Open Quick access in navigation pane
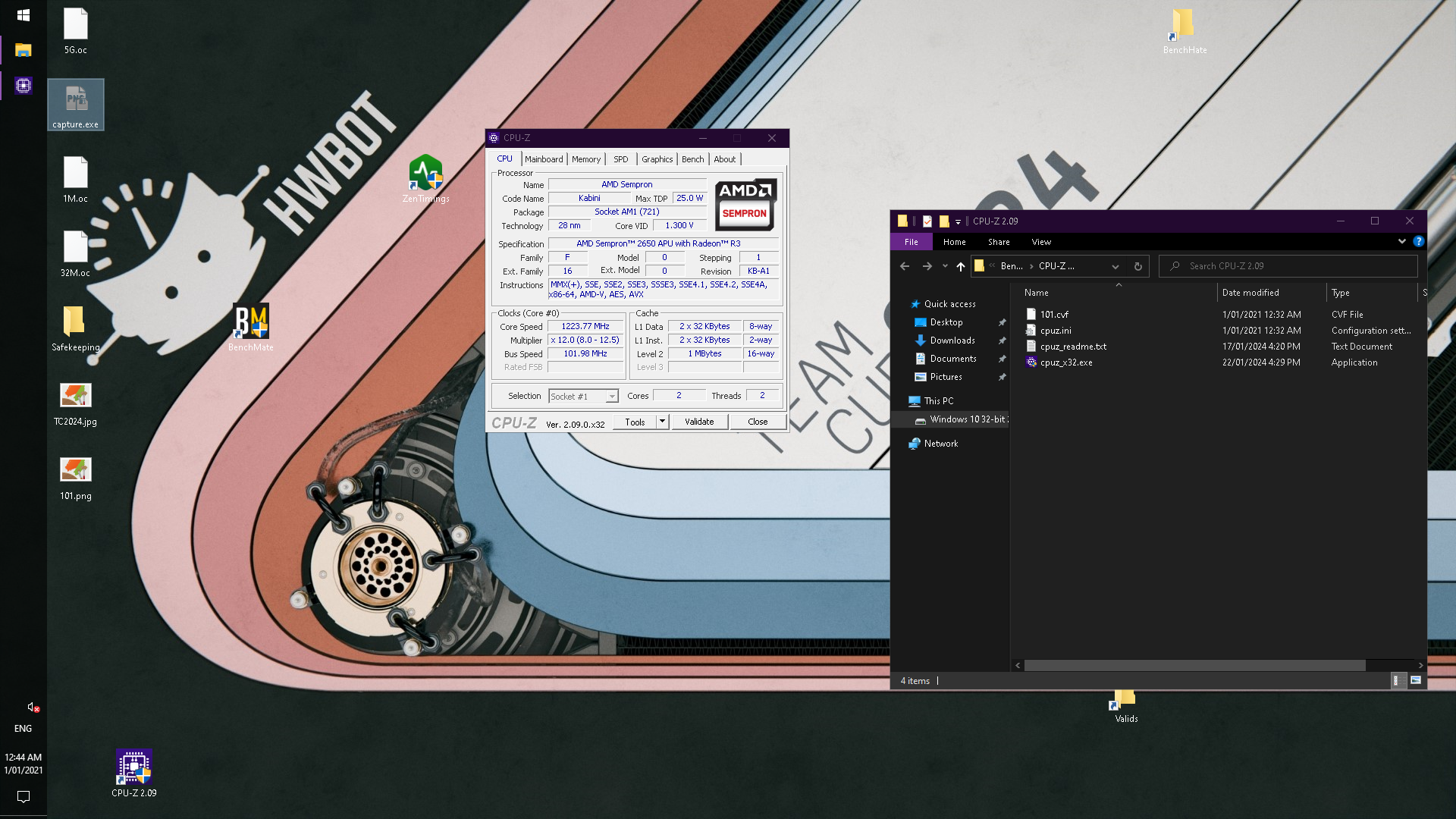This screenshot has width=1456, height=819. [949, 304]
